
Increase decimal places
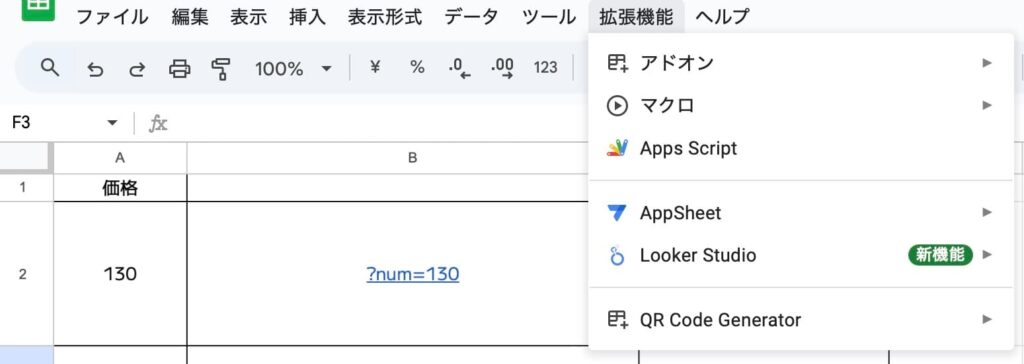(502, 68)
